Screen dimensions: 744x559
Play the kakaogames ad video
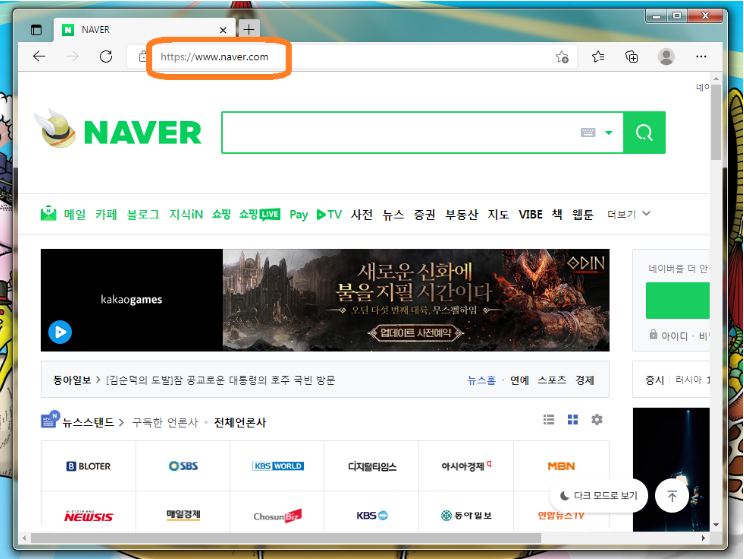(x=60, y=332)
